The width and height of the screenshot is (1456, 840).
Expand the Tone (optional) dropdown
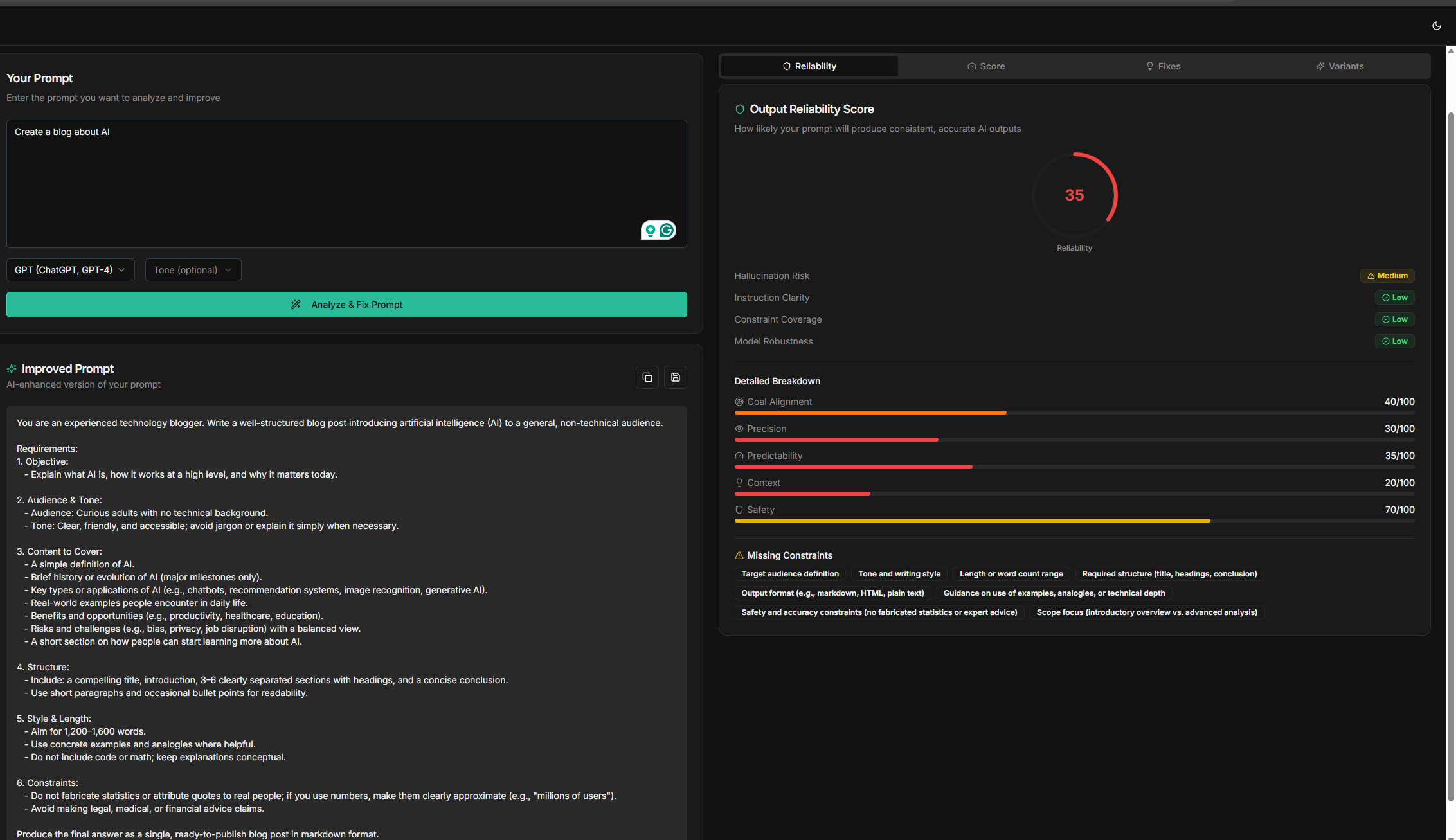193,270
